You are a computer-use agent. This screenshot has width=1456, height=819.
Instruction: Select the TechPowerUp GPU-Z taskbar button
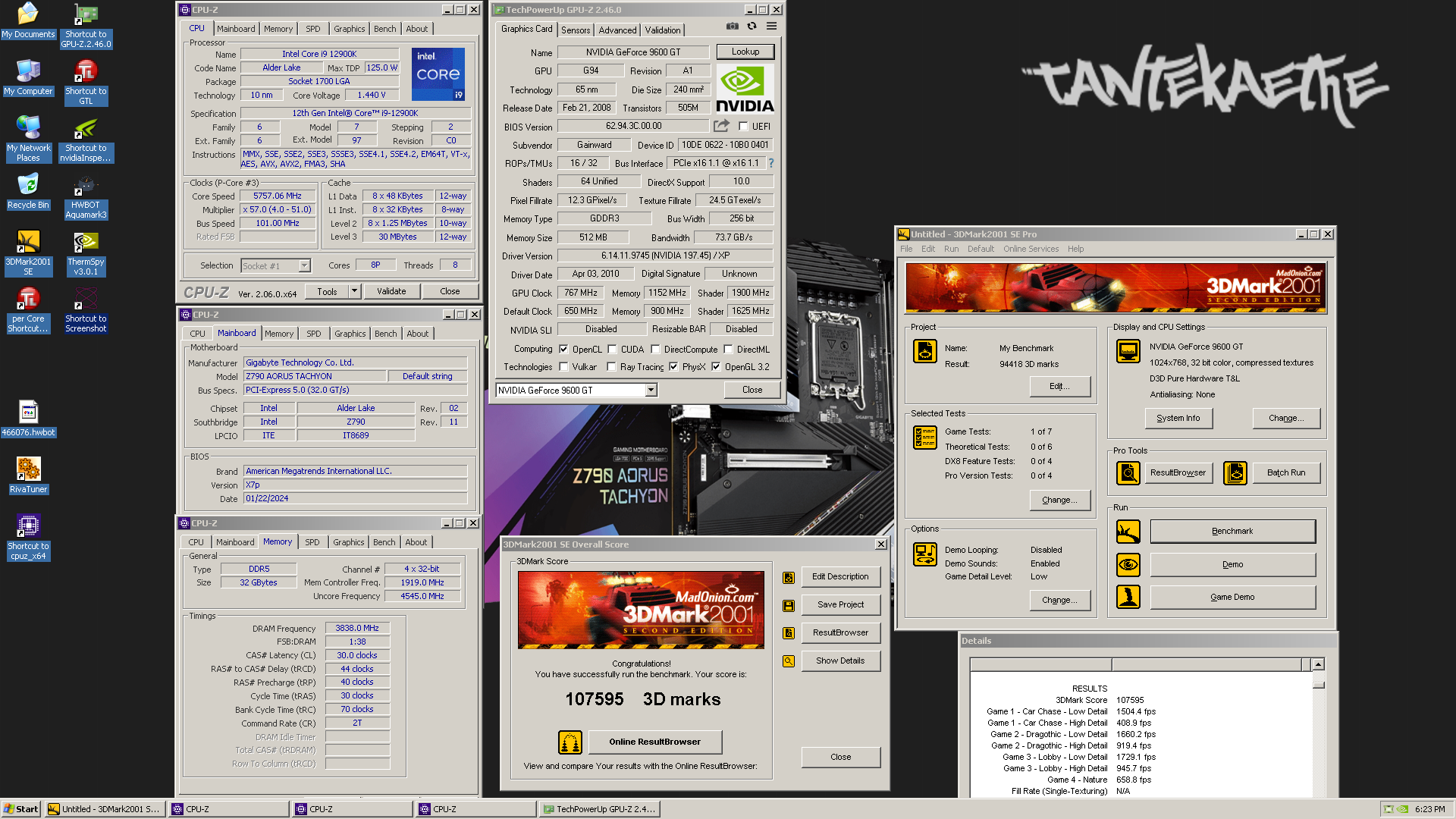(599, 809)
